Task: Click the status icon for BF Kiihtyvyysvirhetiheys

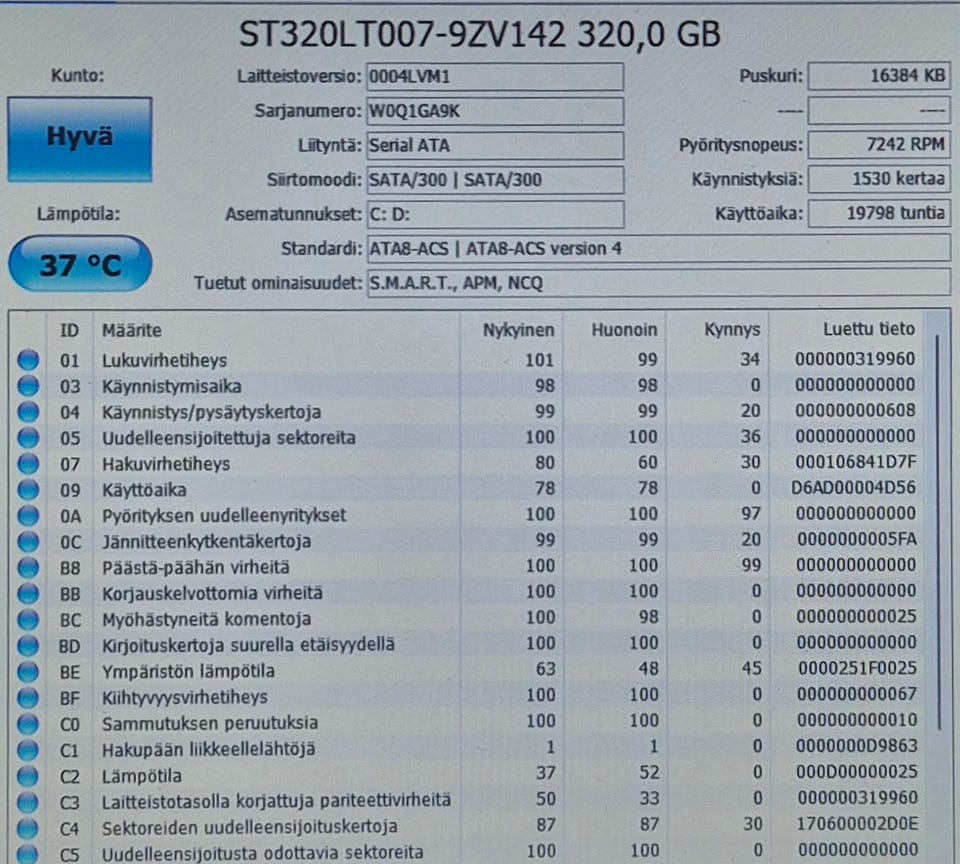Action: 28,697
